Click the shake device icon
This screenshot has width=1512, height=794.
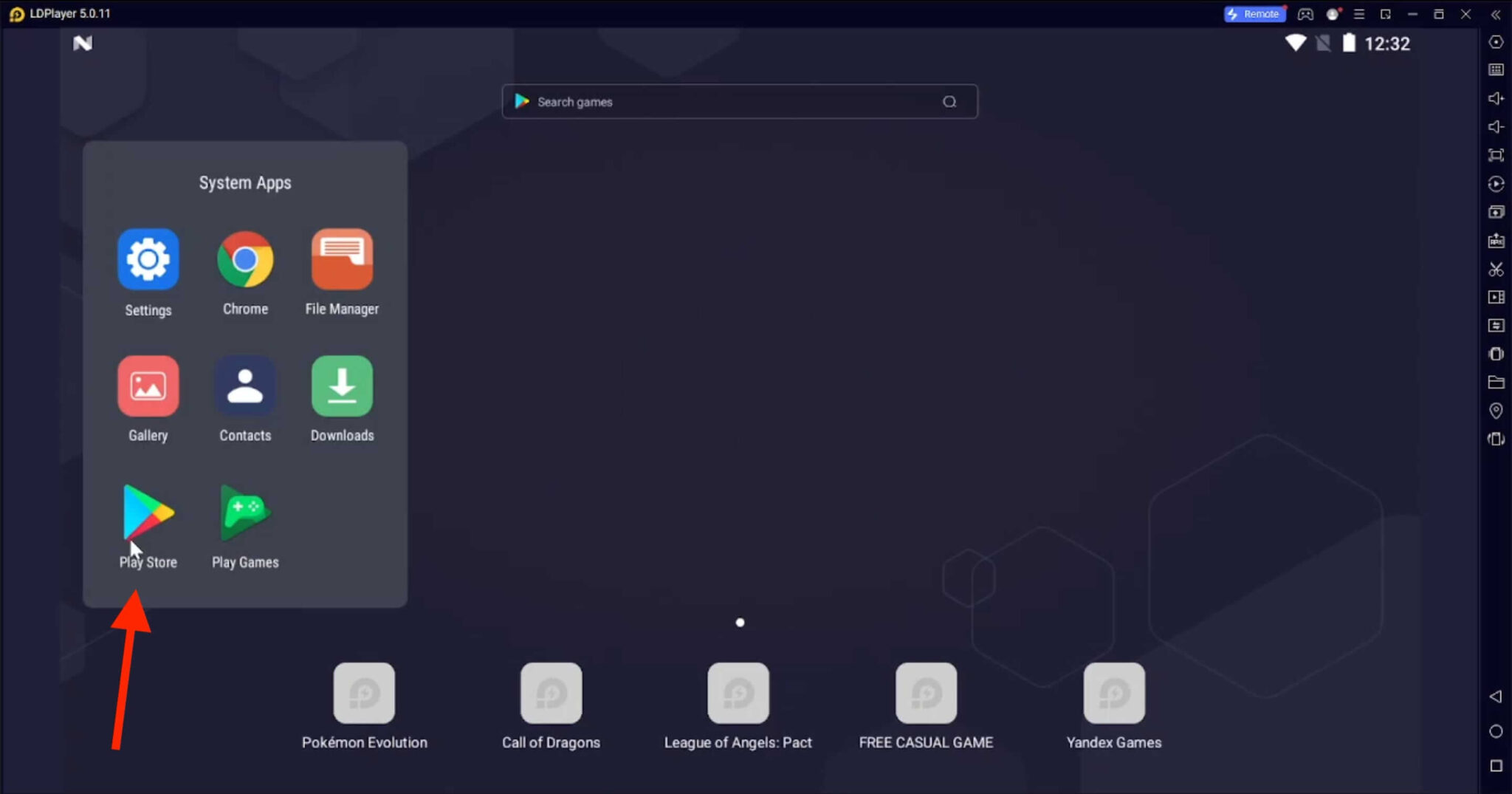[1496, 354]
